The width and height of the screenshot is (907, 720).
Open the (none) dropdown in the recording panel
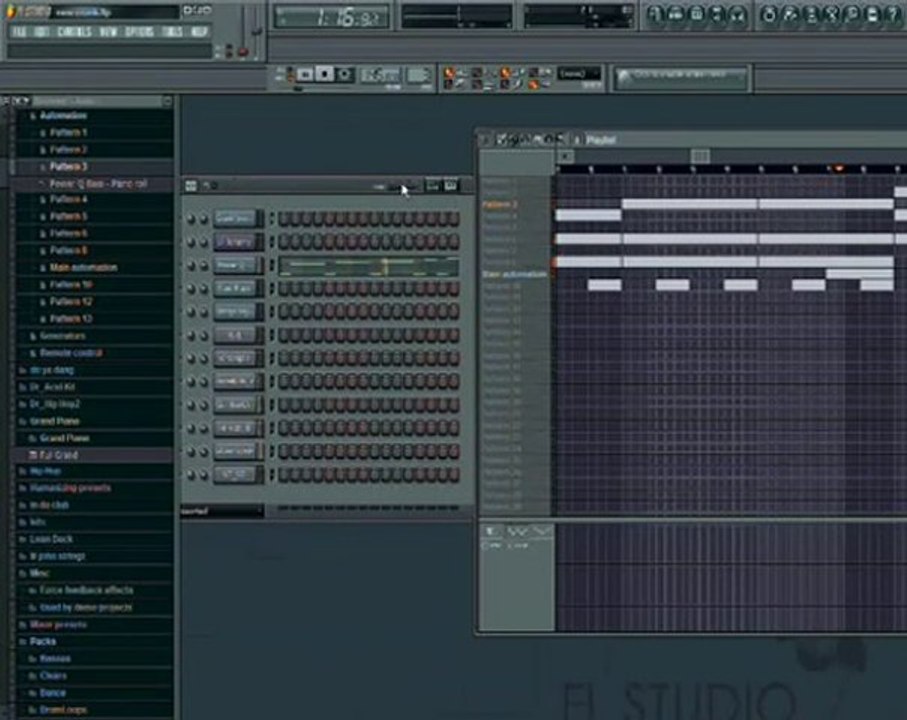(579, 73)
